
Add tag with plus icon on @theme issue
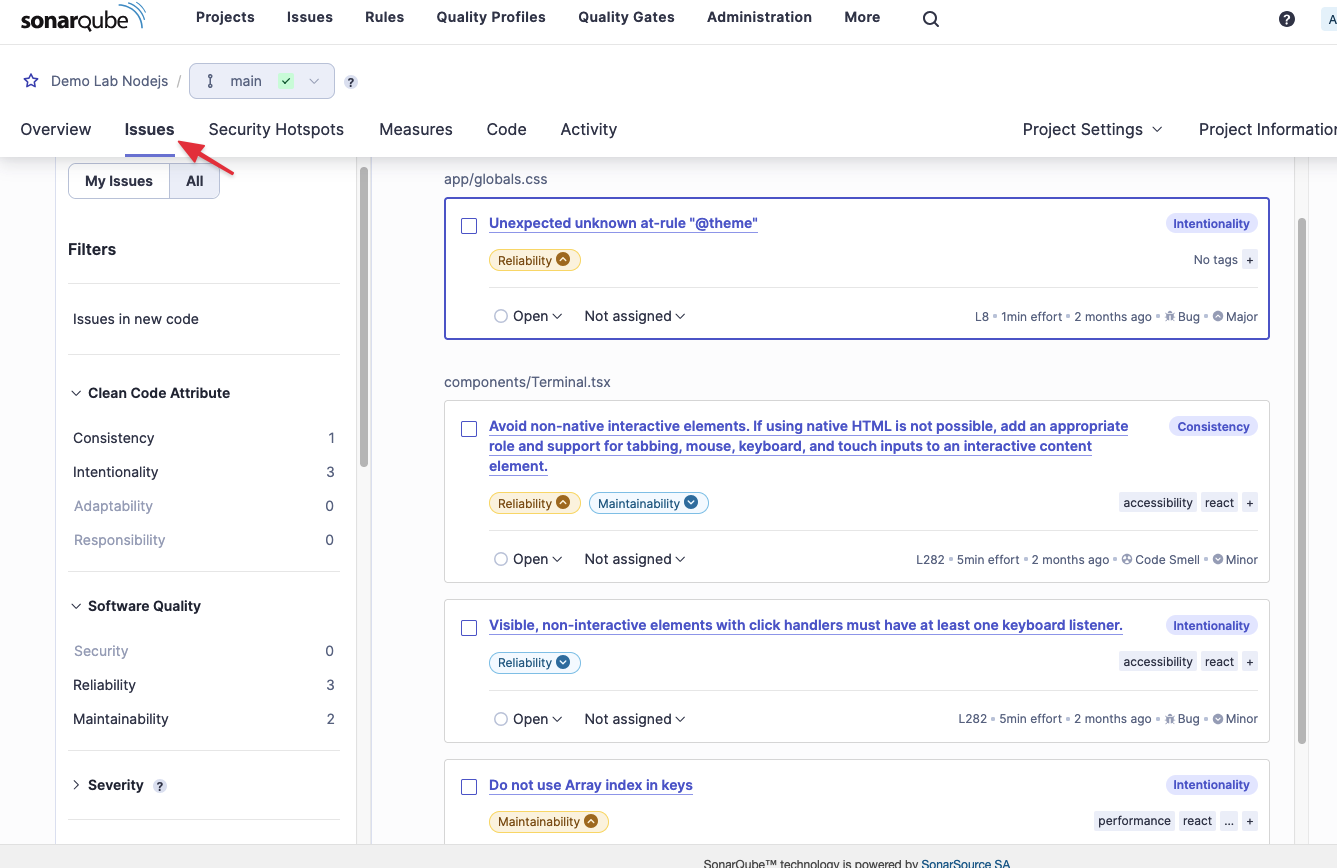click(1250, 260)
